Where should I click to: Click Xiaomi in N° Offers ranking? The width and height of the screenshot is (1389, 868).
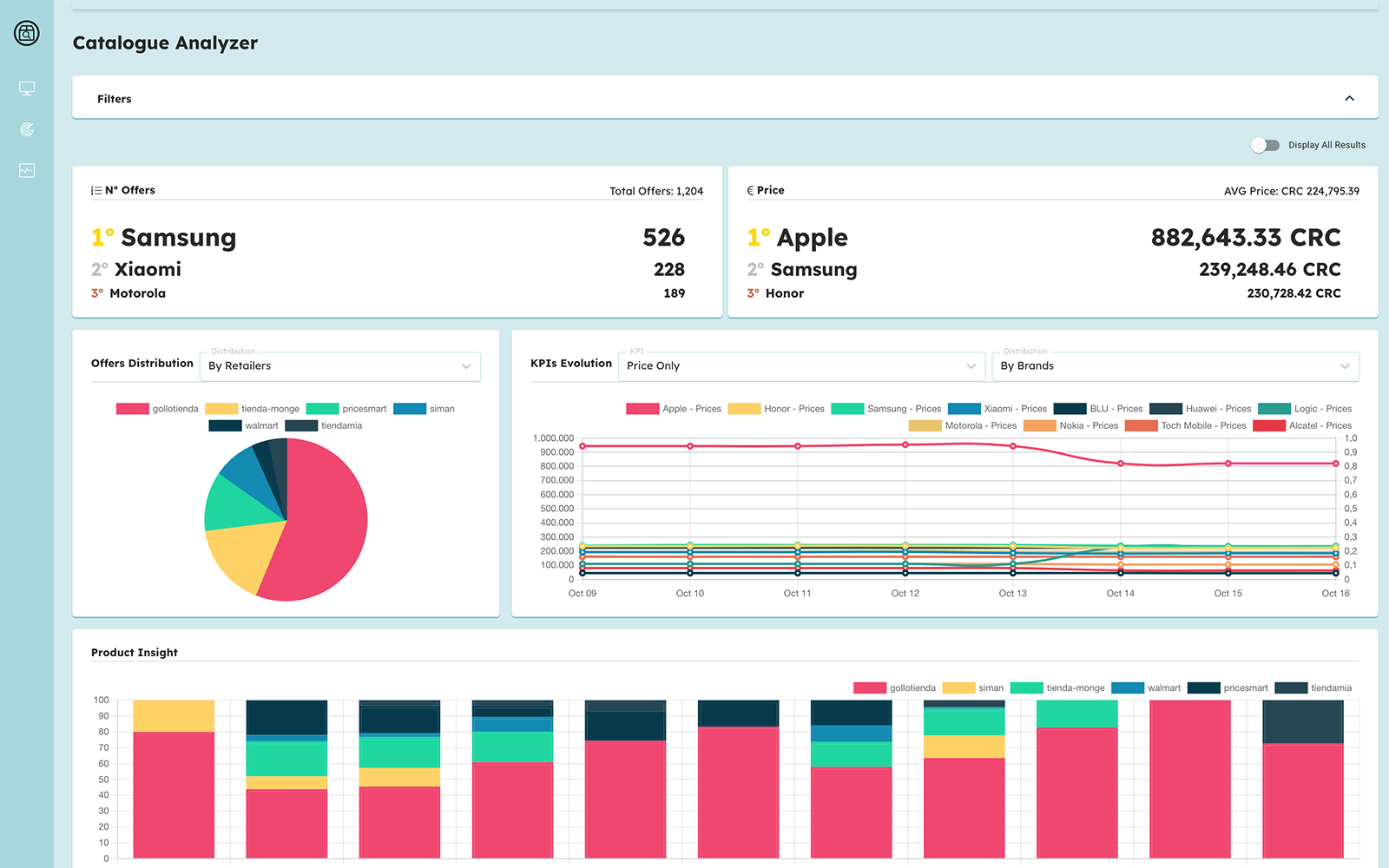click(x=148, y=269)
